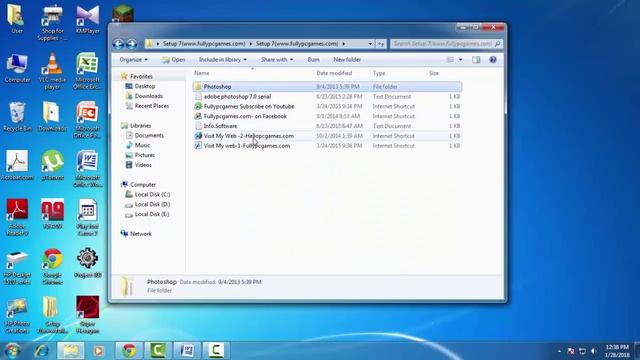Open the Organize menu
Viewport: 640px width, 360px height.
[x=133, y=60]
